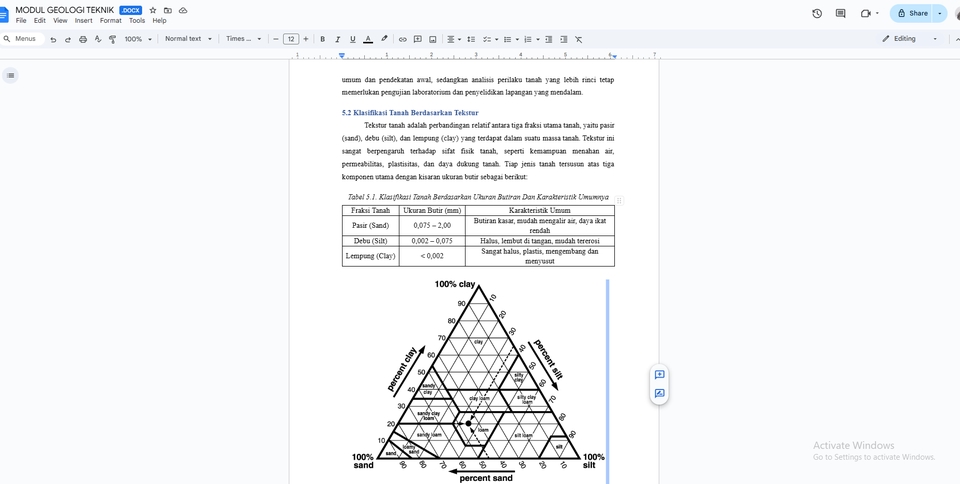Screen dimensions: 960x484
Task: Click the Share button
Action: coord(912,13)
